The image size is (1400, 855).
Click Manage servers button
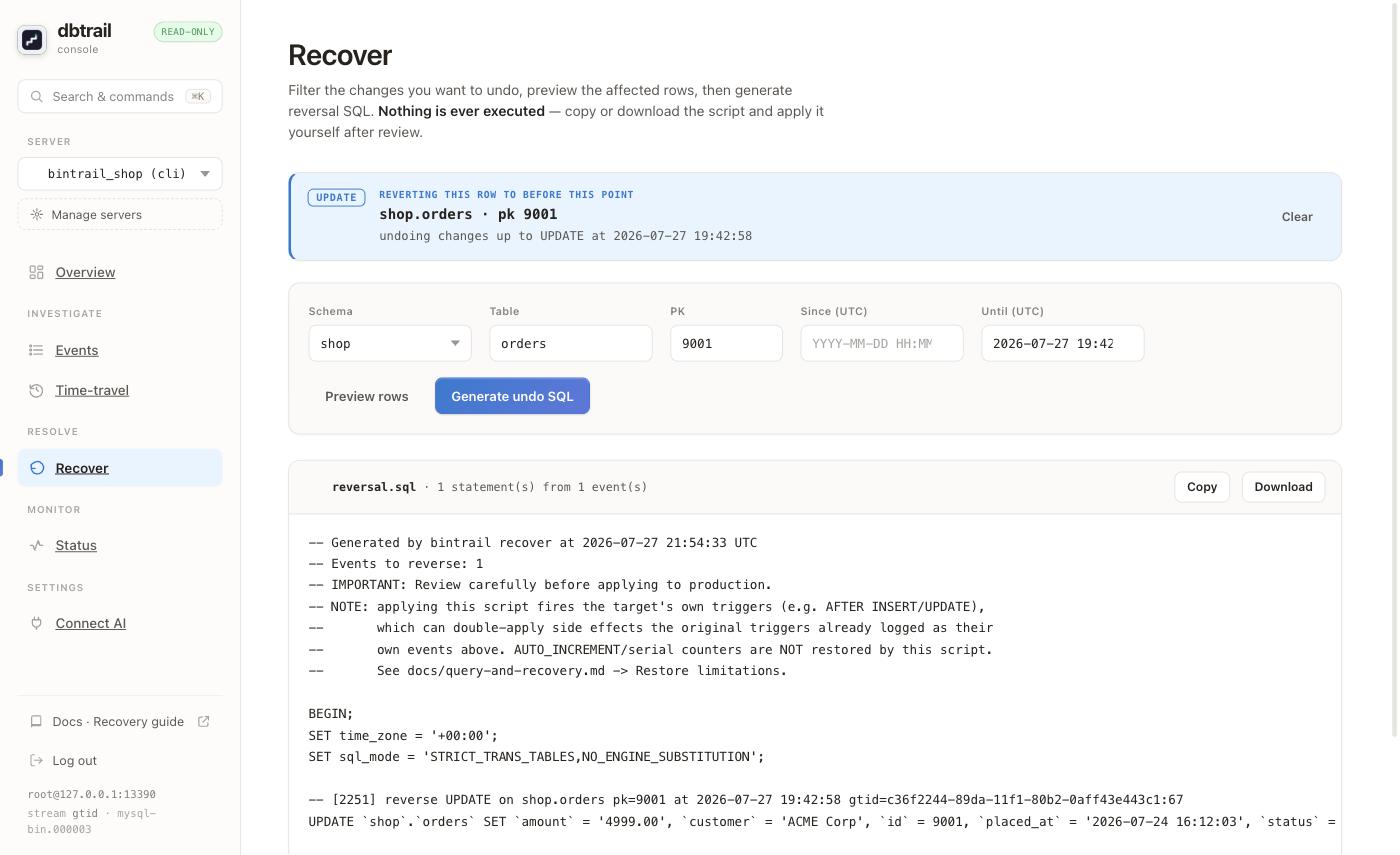click(120, 215)
